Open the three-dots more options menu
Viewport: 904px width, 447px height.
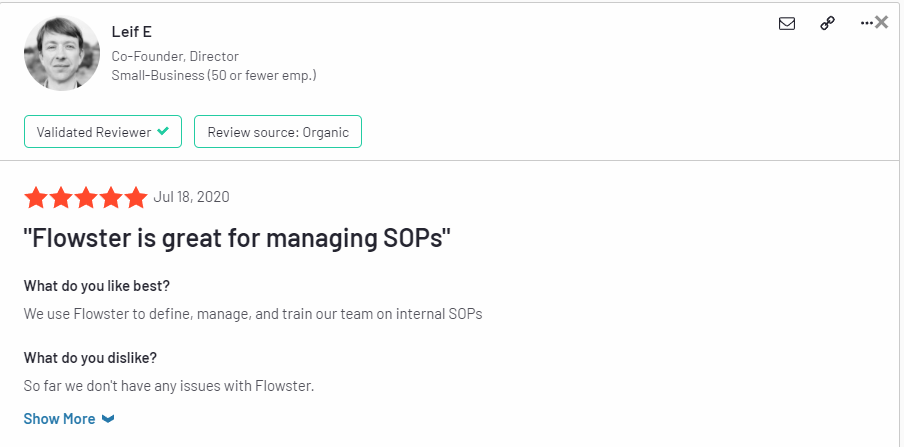click(867, 23)
